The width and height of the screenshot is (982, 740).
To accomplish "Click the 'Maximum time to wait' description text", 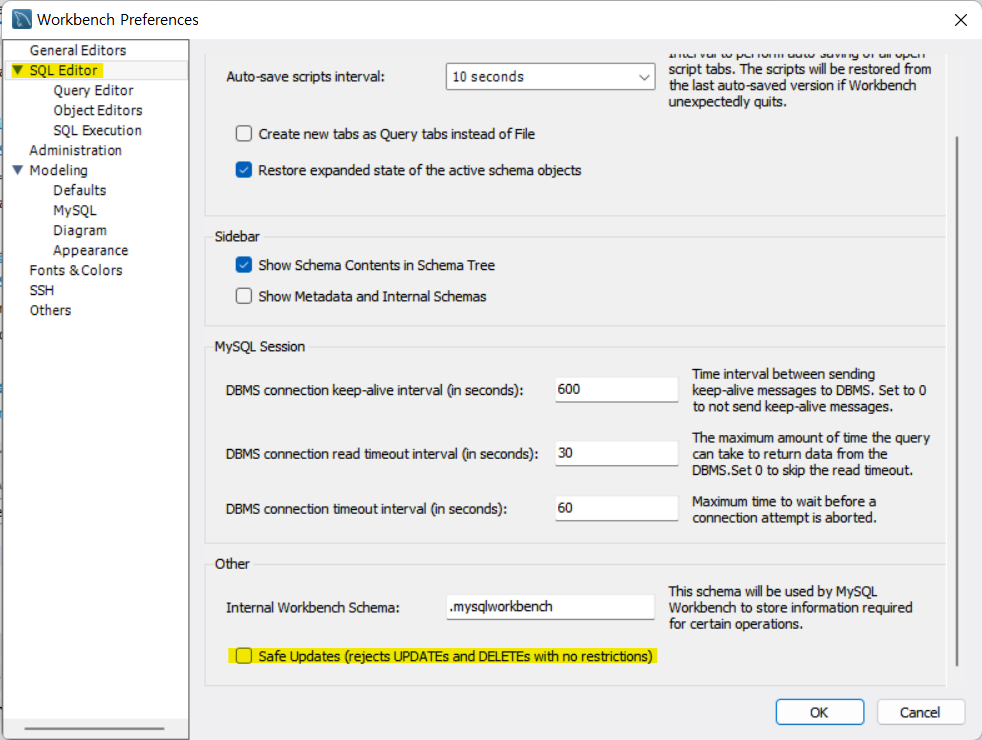I will [784, 510].
